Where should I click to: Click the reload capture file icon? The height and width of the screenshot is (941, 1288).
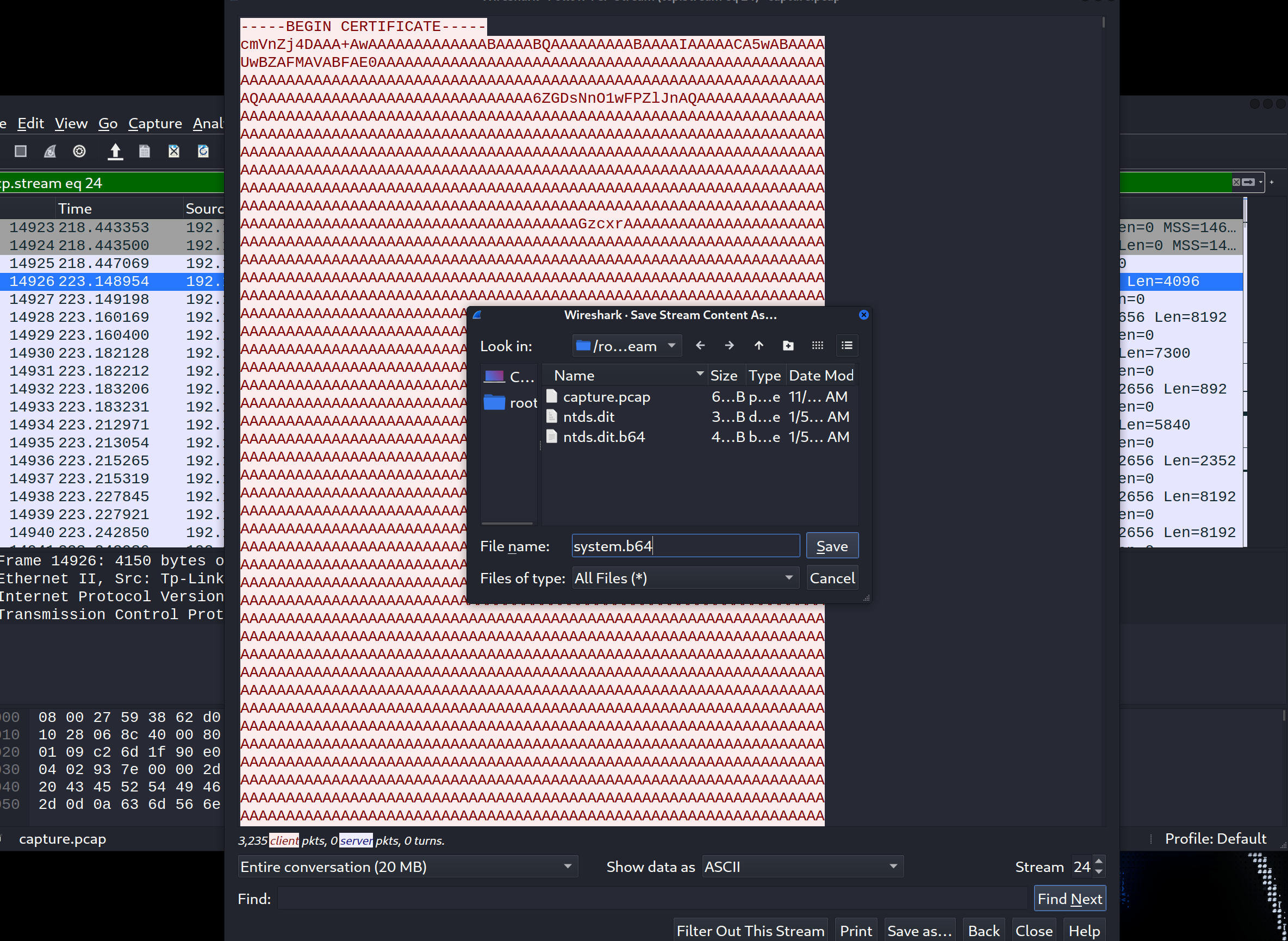(203, 151)
